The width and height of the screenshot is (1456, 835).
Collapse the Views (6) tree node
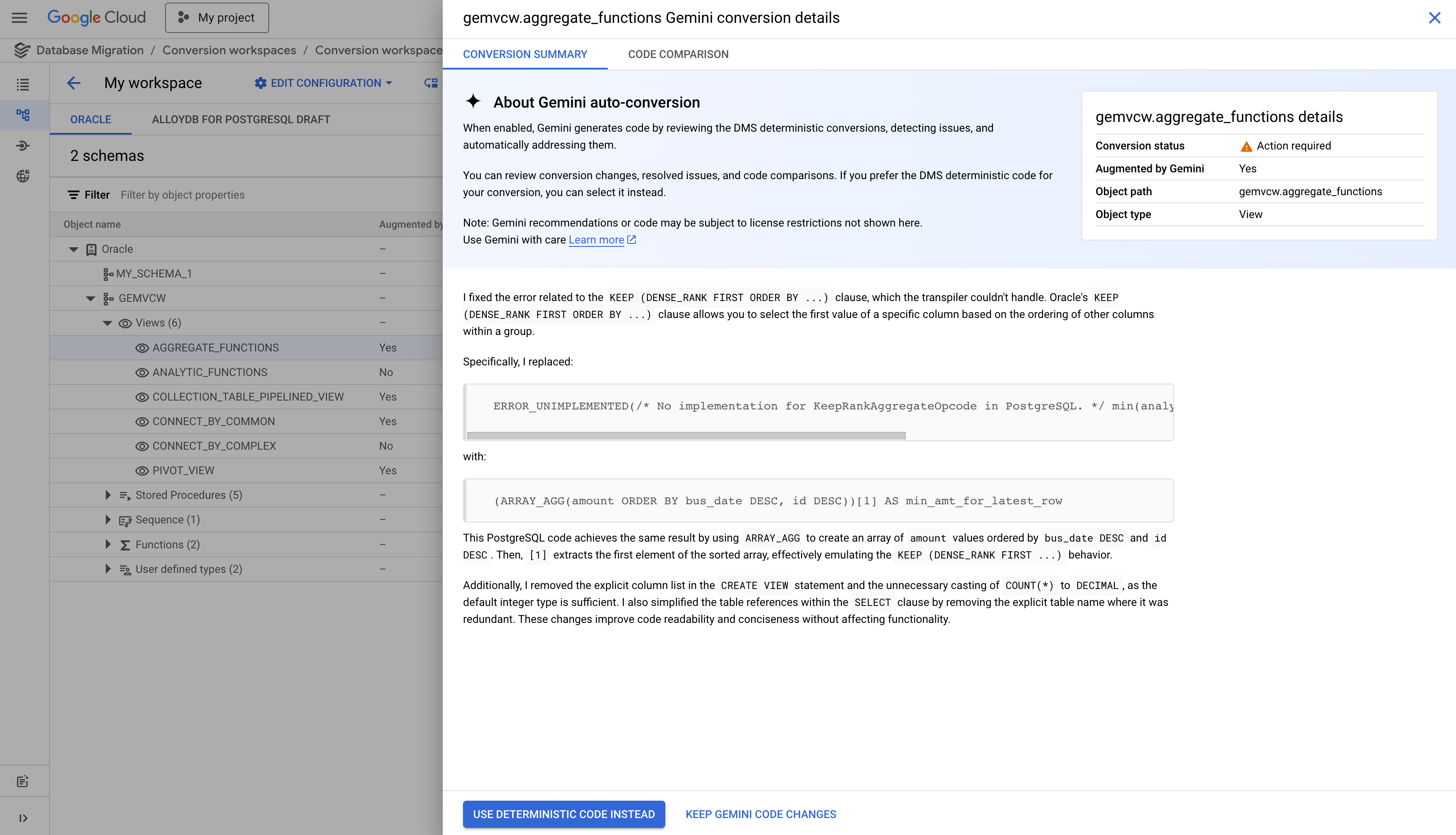[107, 323]
